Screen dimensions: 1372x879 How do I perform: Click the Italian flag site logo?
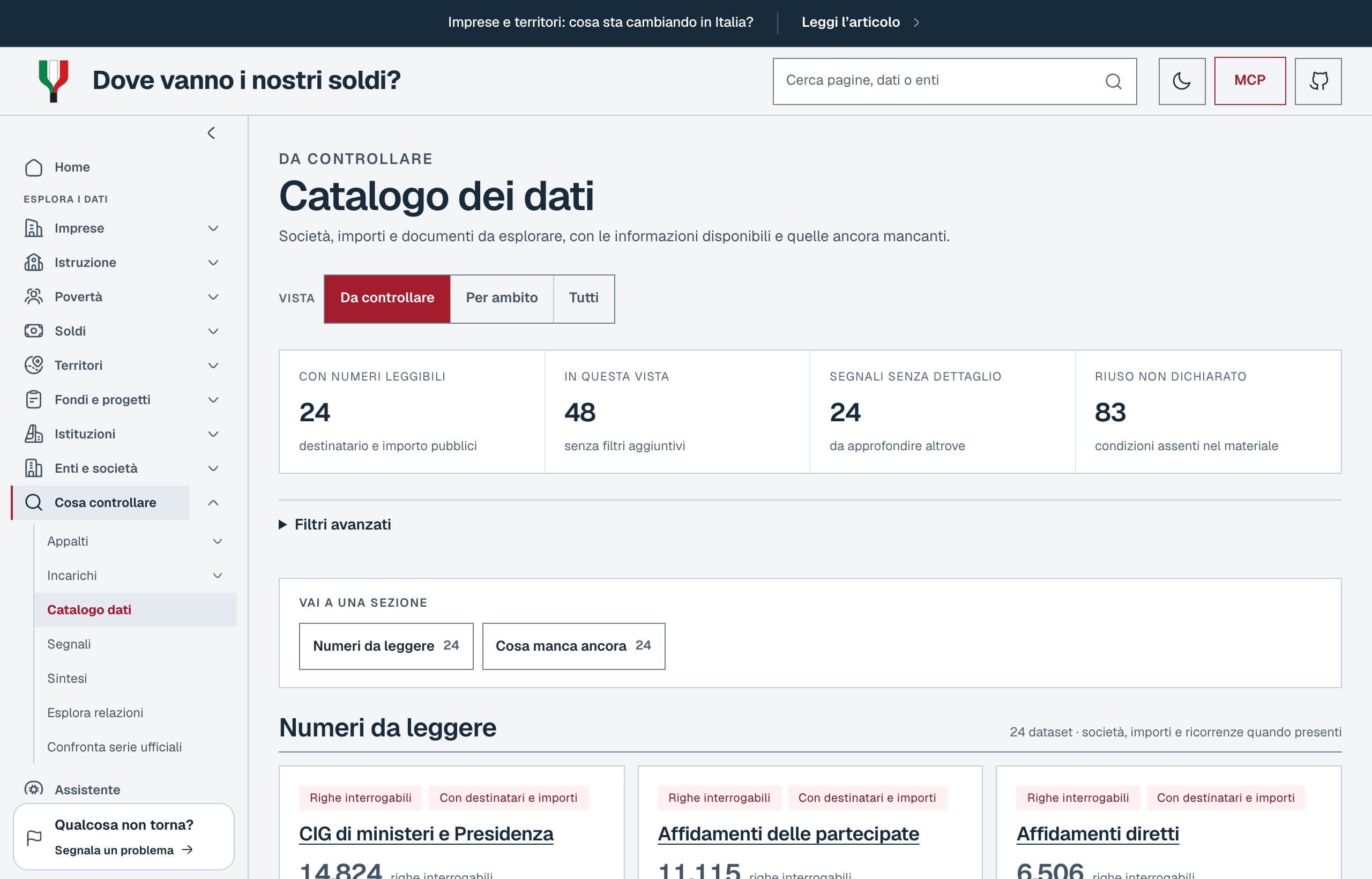(x=54, y=80)
